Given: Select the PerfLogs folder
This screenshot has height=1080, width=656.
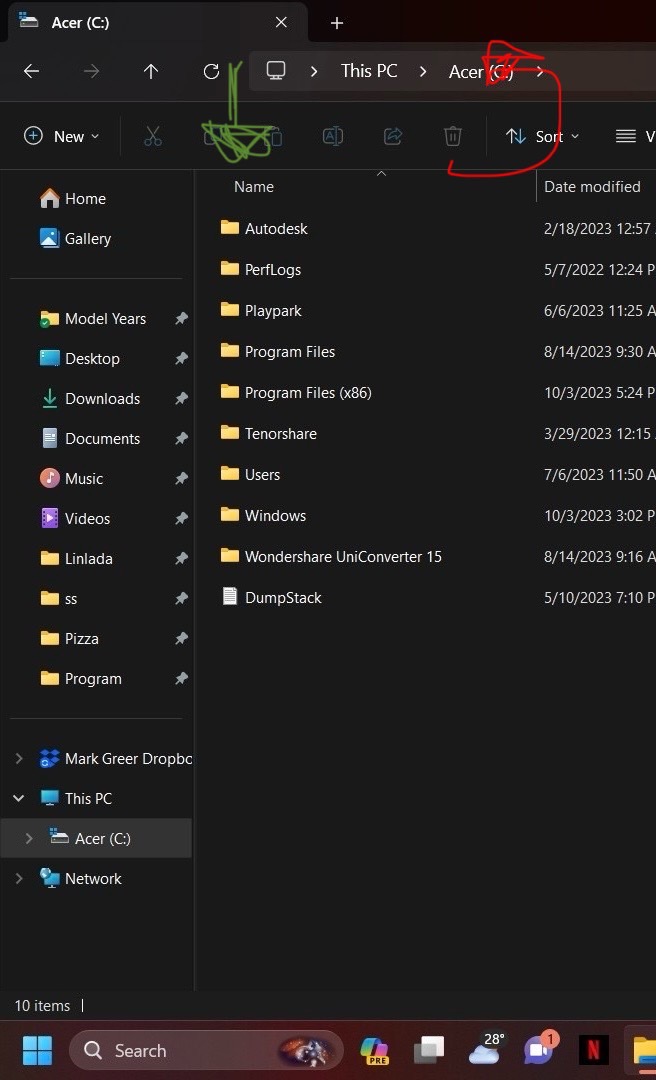Looking at the screenshot, I should (260, 269).
